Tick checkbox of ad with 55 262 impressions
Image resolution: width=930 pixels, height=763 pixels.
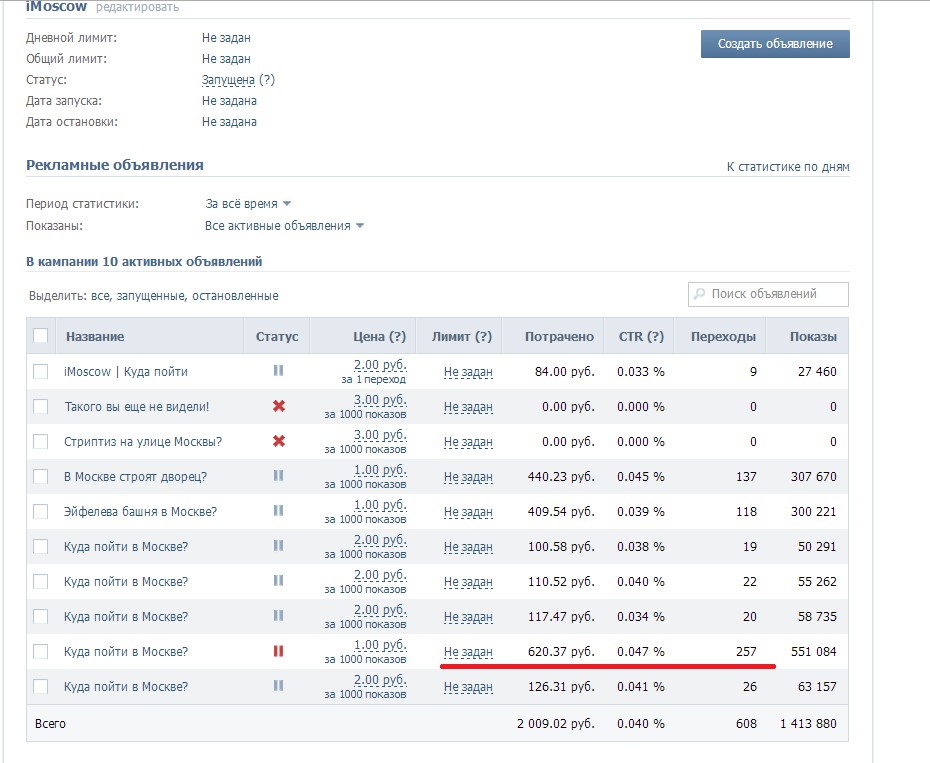(x=40, y=581)
